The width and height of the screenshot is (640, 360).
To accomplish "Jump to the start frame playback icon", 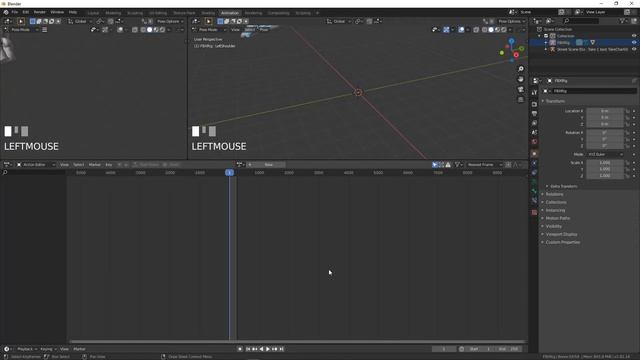I will tap(248, 349).
